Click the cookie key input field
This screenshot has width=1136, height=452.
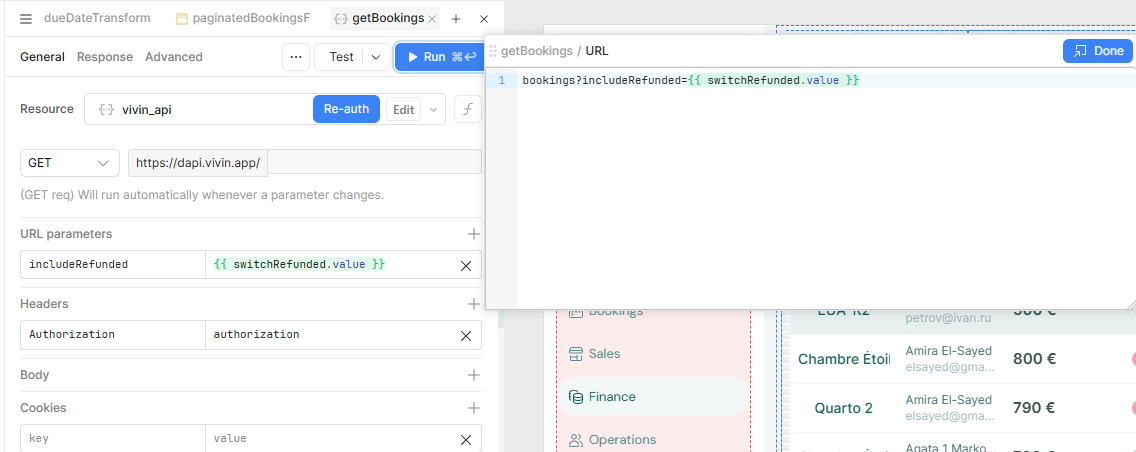tap(112, 439)
